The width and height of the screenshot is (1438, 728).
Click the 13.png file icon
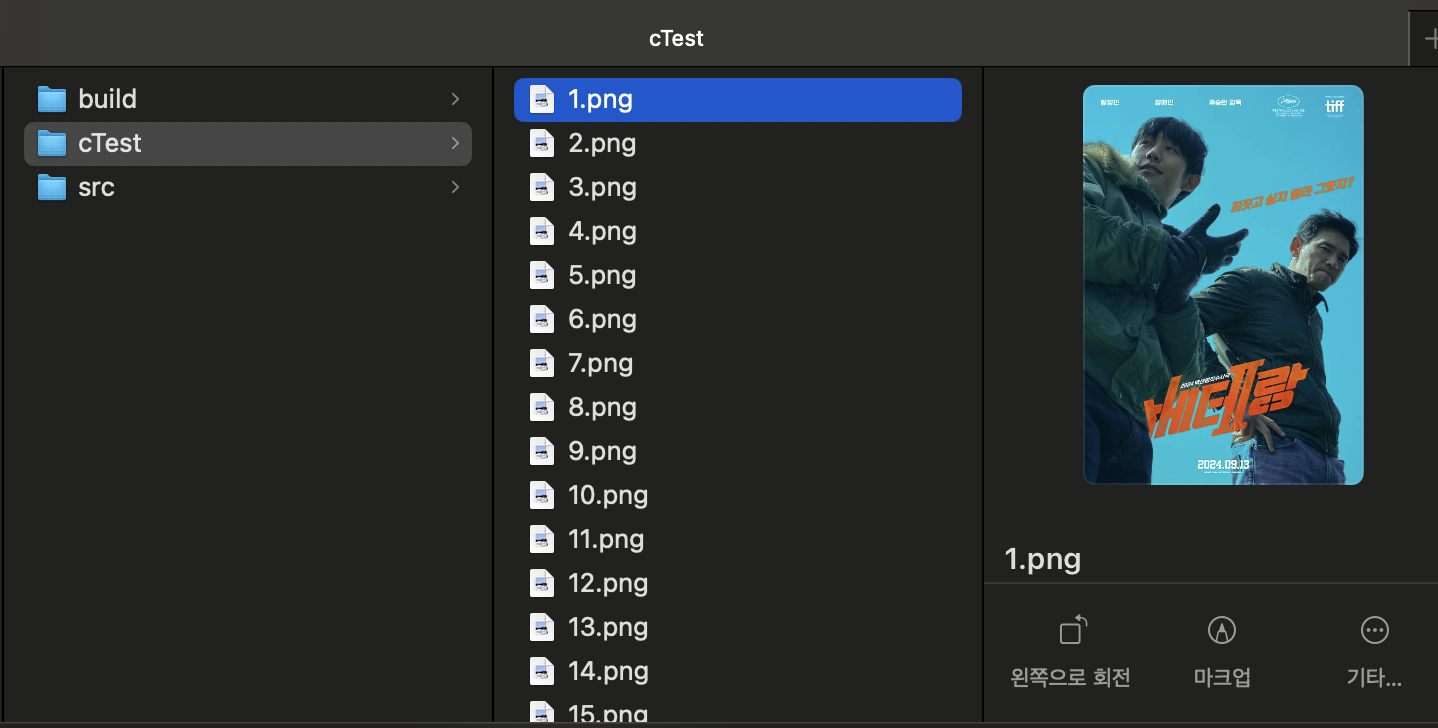point(542,627)
